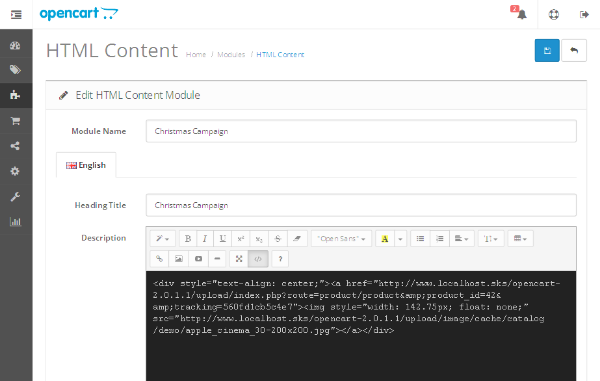
Task: Open the table insert dropdown
Action: [x=520, y=239]
